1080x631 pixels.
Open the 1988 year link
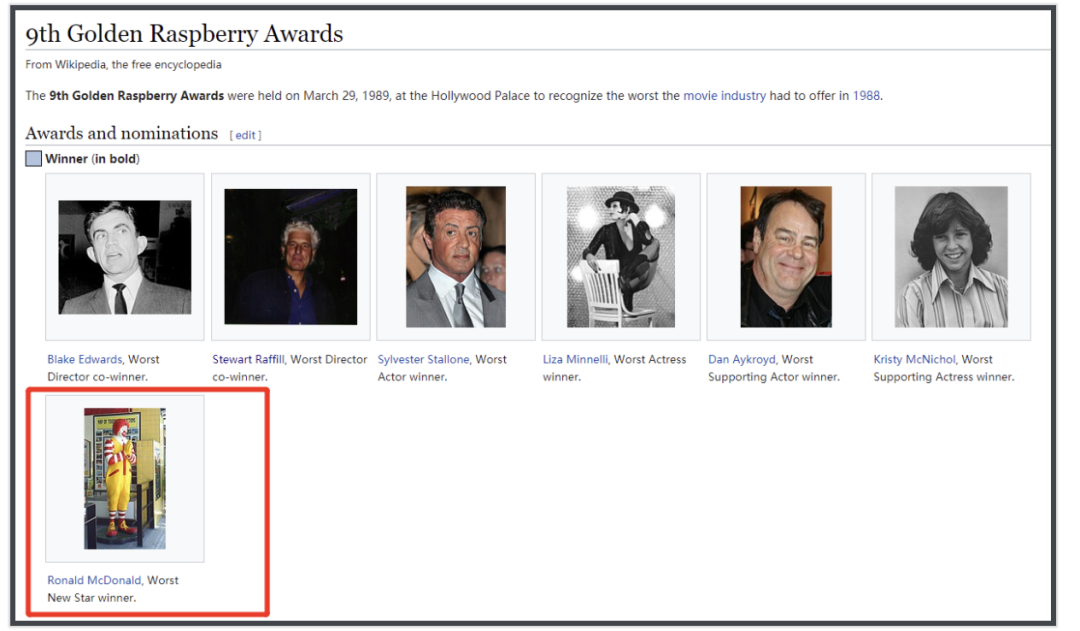(x=866, y=96)
